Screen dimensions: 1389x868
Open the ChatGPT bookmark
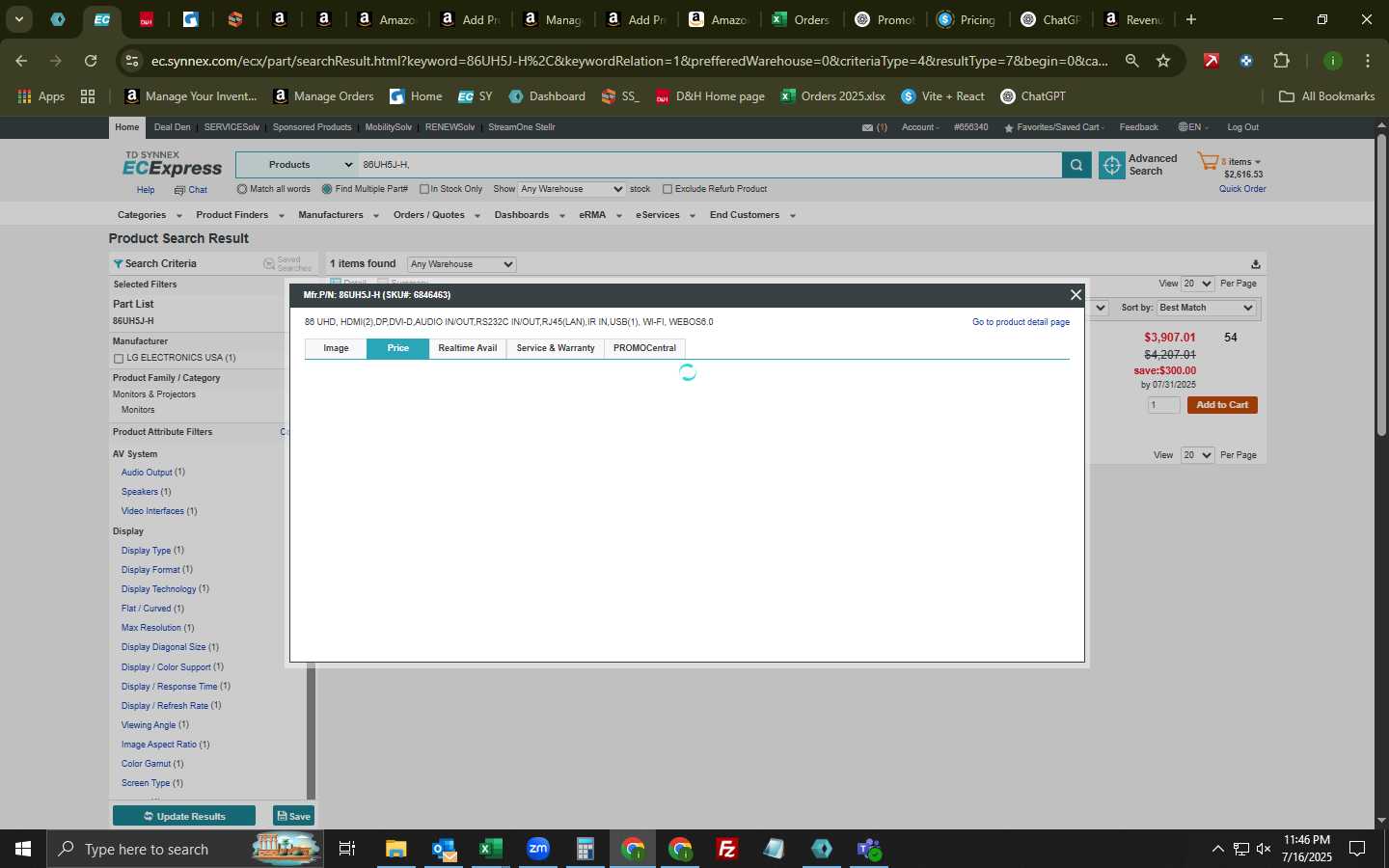[x=1033, y=96]
